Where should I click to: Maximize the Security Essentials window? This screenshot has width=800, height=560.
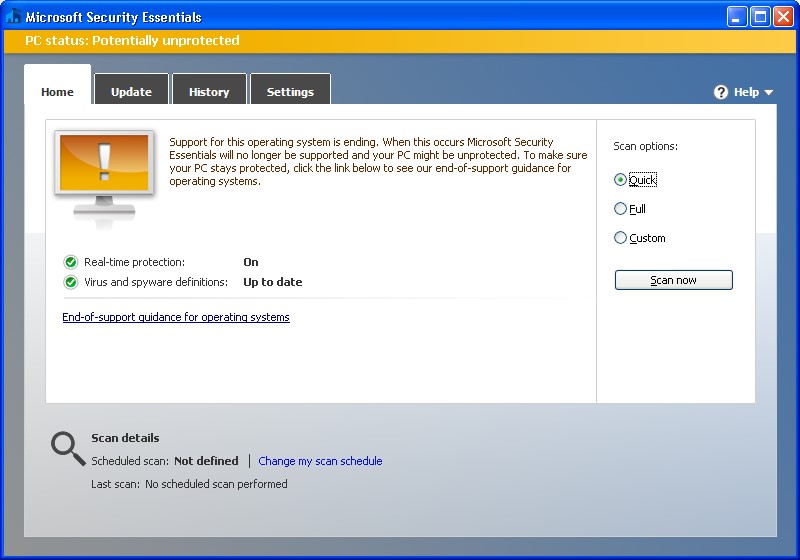click(x=760, y=17)
